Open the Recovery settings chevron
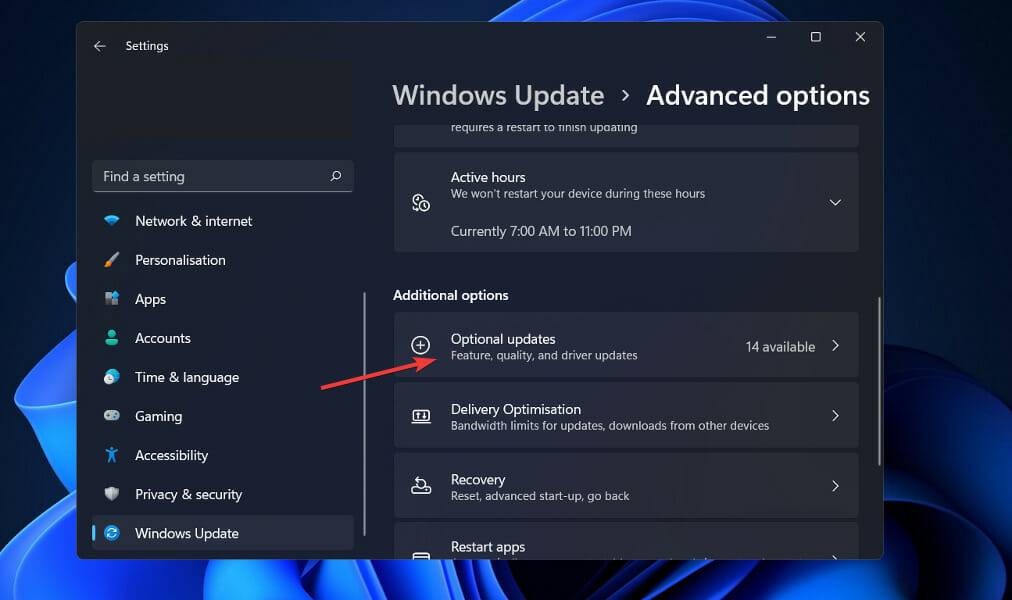Viewport: 1012px width, 600px height. pos(835,486)
